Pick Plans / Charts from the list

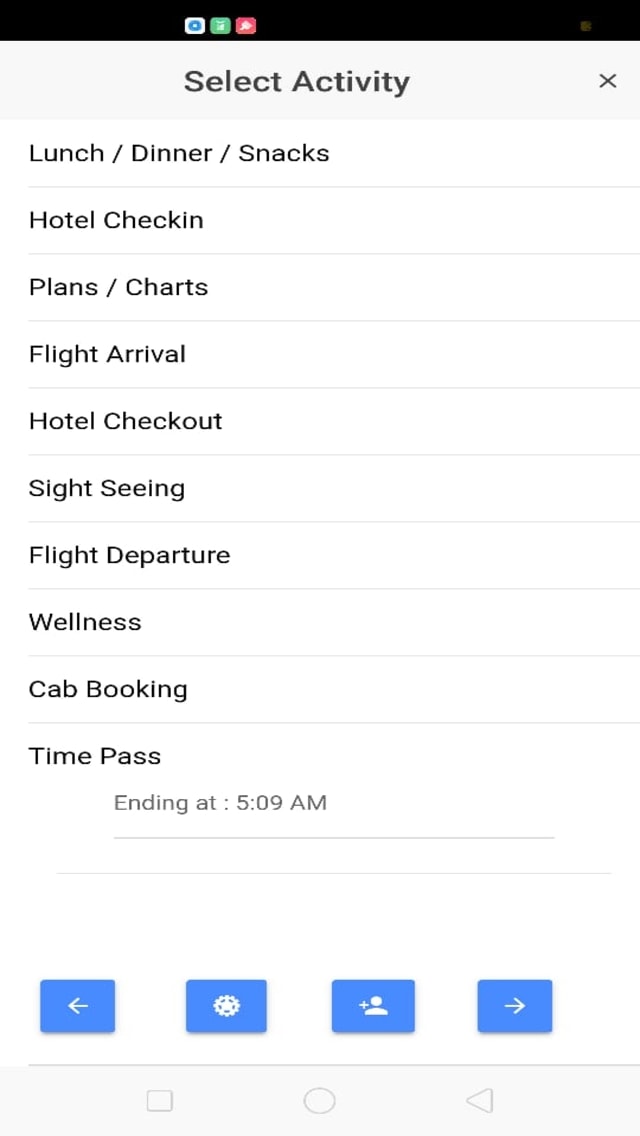coord(118,287)
